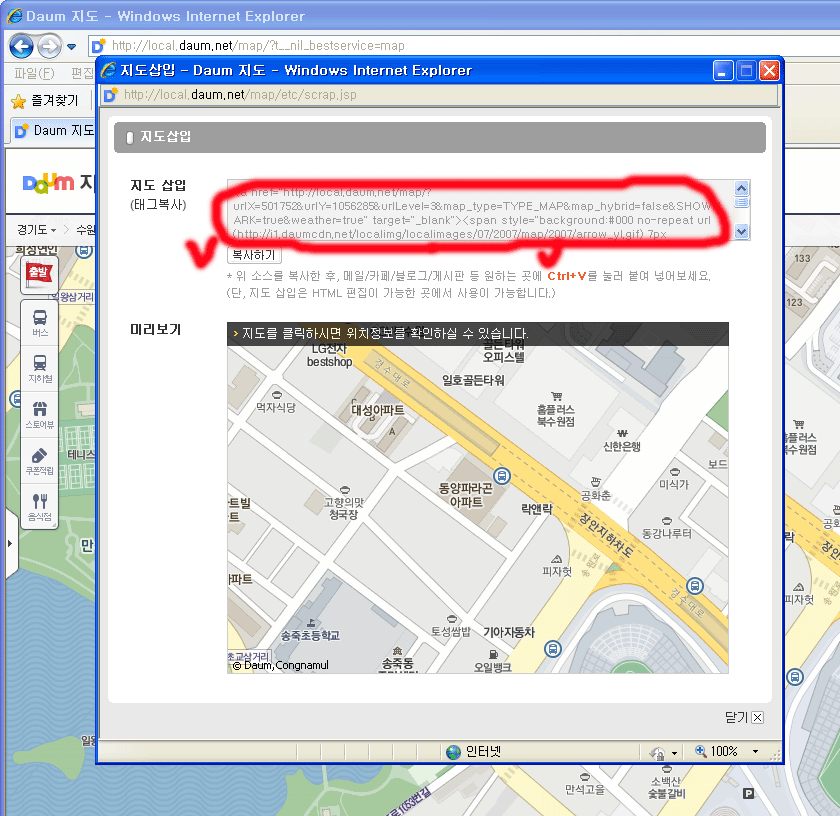The width and height of the screenshot is (840, 816).
Task: Close the 지도삽입 popup window
Action: pos(769,71)
